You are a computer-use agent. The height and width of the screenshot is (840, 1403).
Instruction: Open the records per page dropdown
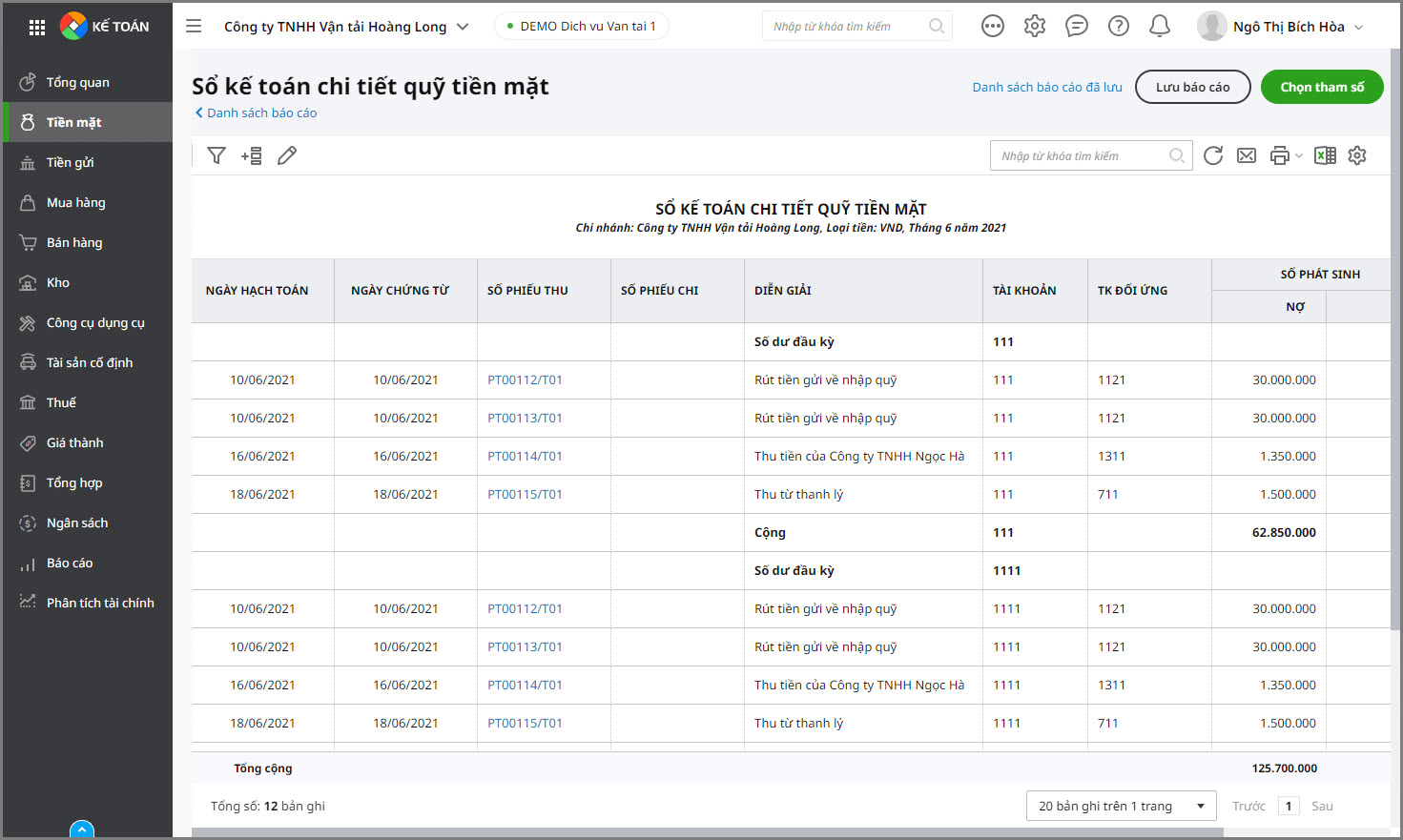click(1121, 806)
